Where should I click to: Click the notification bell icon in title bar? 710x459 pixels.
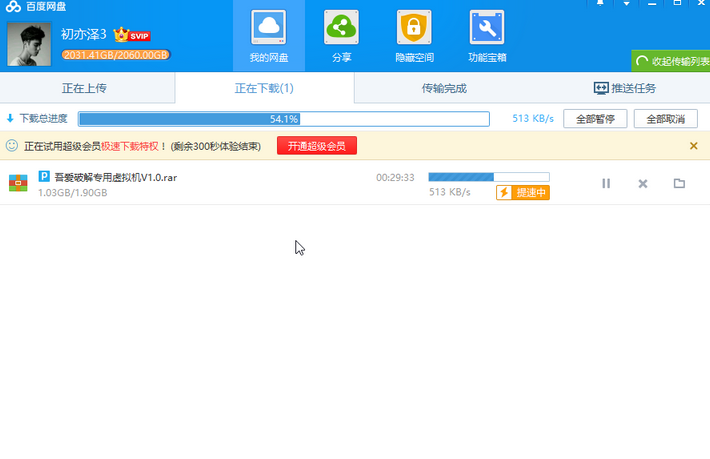(600, 3)
